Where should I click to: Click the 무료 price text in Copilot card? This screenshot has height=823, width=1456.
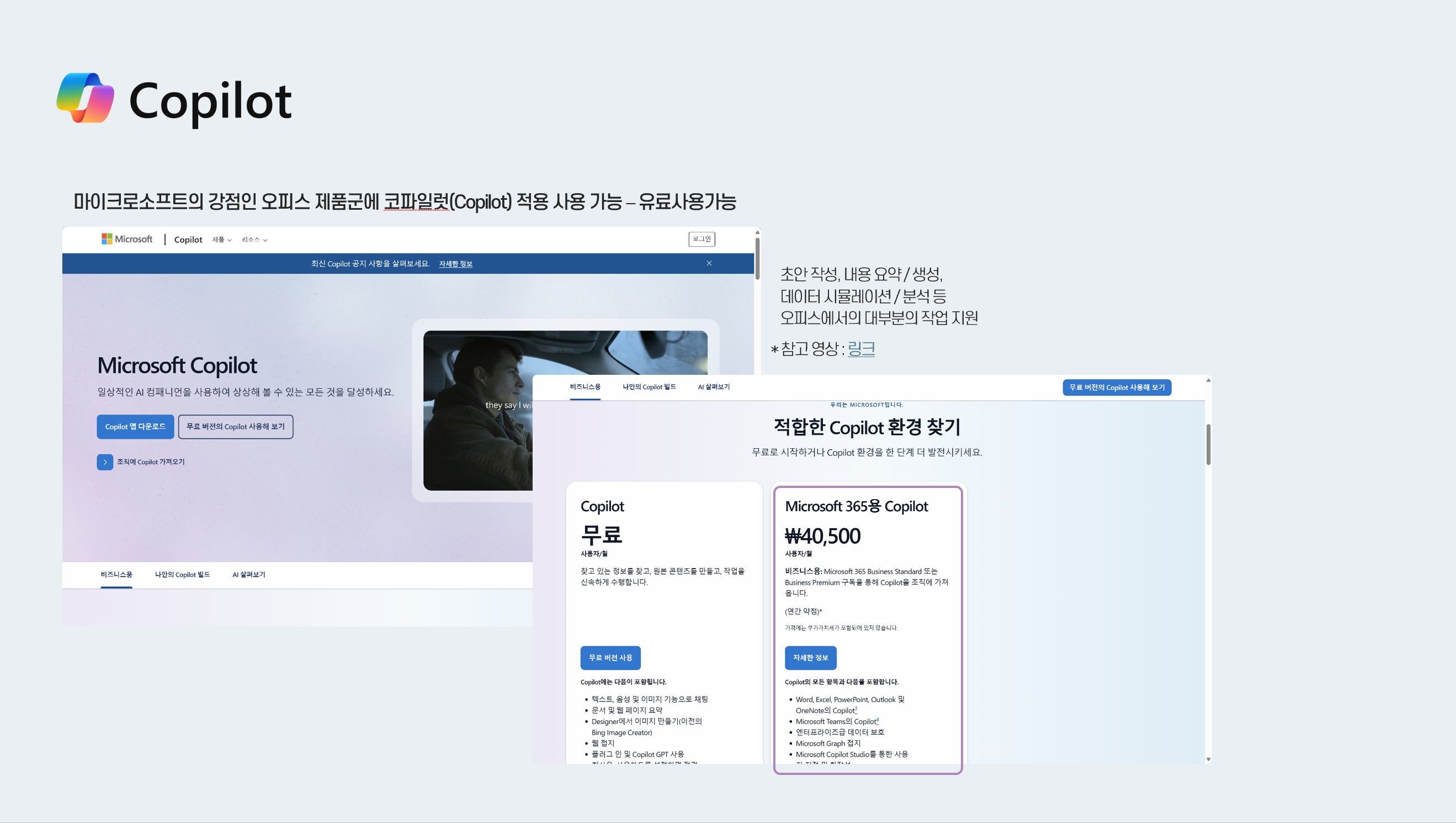point(602,535)
